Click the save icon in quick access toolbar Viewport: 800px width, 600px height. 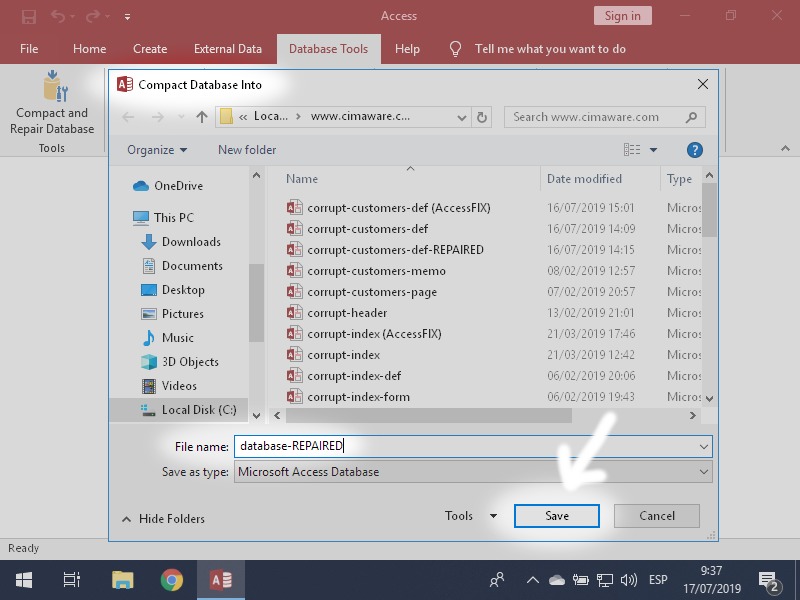(x=29, y=16)
